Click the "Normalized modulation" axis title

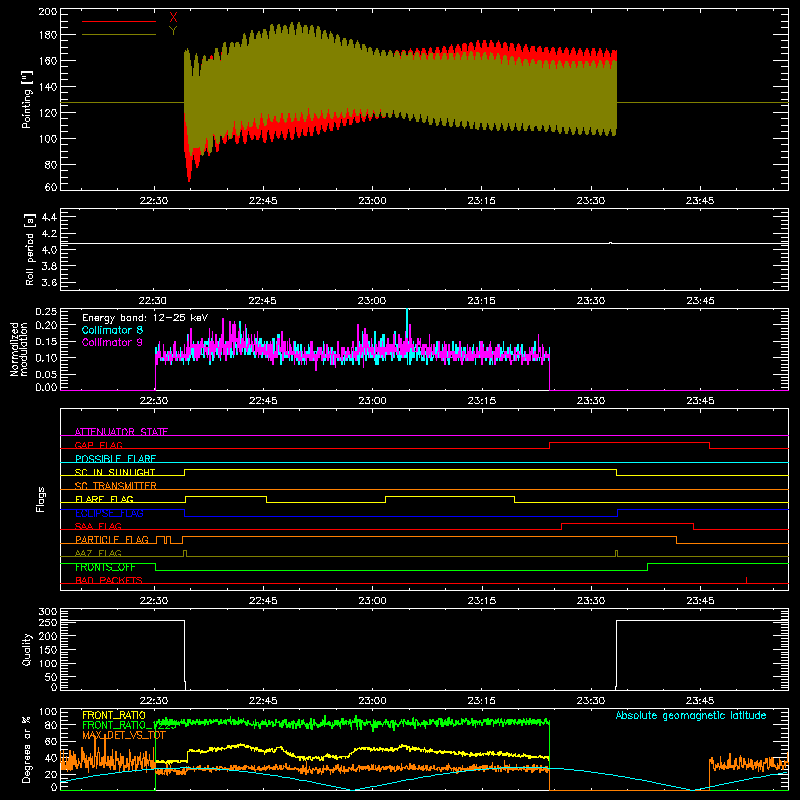pyautogui.click(x=19, y=349)
